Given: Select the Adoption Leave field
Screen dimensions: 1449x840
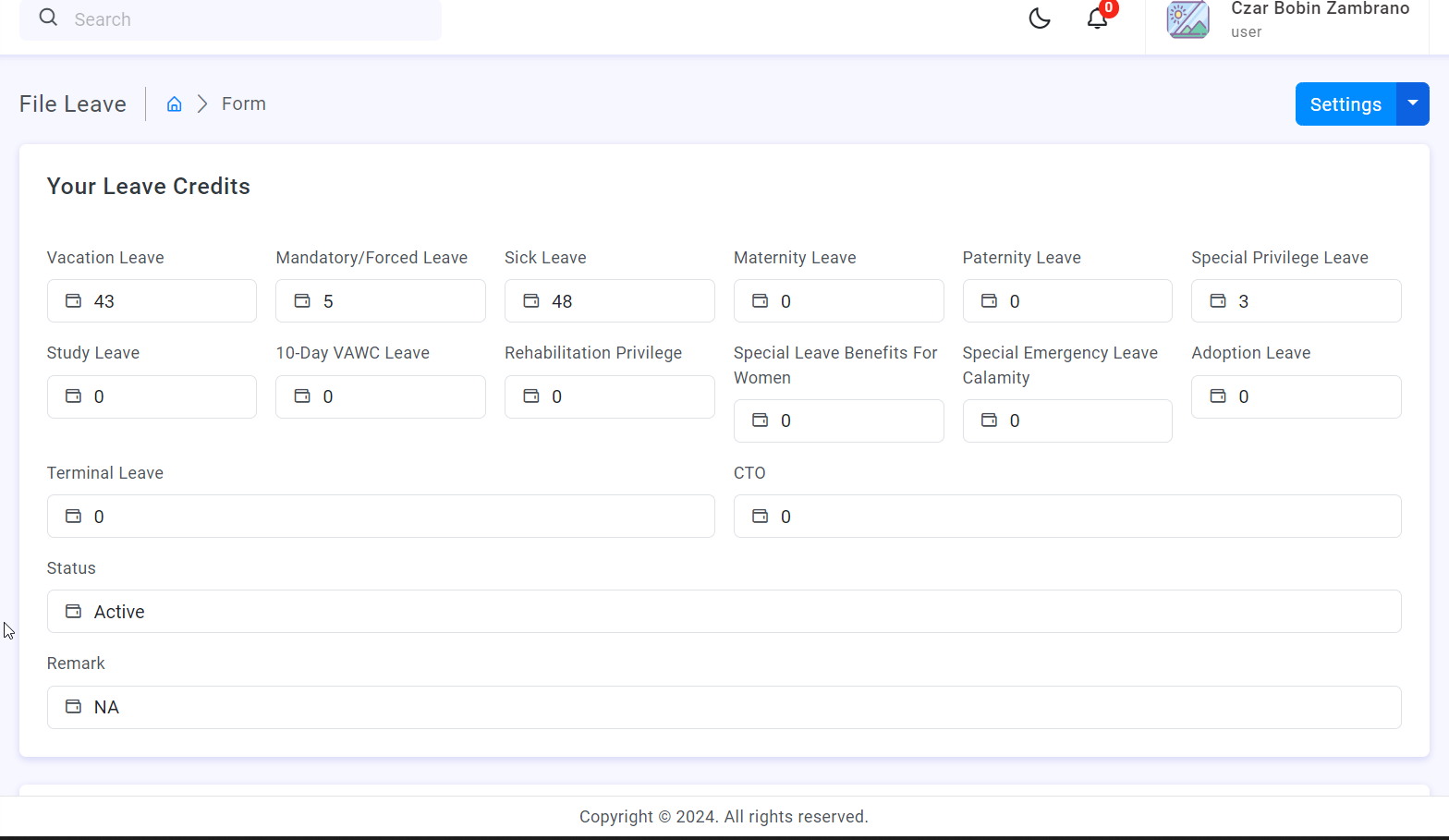Looking at the screenshot, I should [x=1297, y=396].
